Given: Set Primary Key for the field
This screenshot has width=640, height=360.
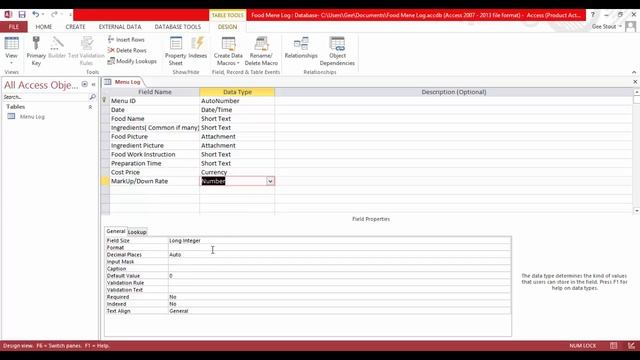Looking at the screenshot, I should 36,50.
